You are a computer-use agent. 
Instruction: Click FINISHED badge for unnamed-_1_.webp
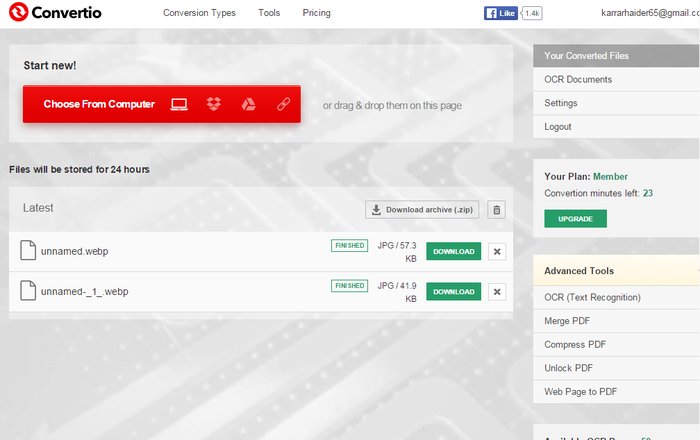point(350,286)
